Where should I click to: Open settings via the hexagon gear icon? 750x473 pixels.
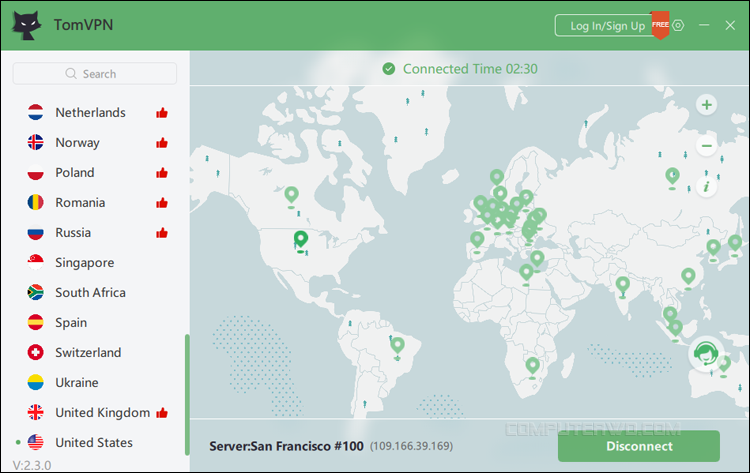[678, 25]
